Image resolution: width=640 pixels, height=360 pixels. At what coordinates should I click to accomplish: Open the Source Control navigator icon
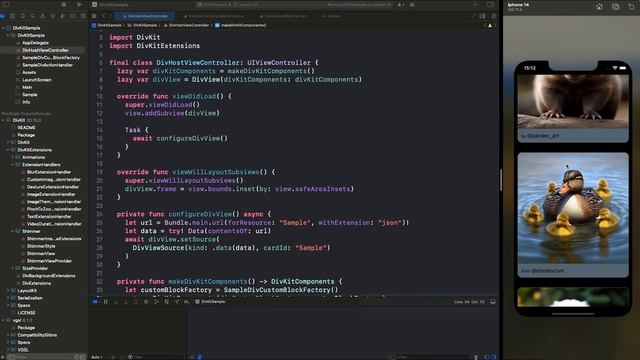pyautogui.click(x=12, y=16)
